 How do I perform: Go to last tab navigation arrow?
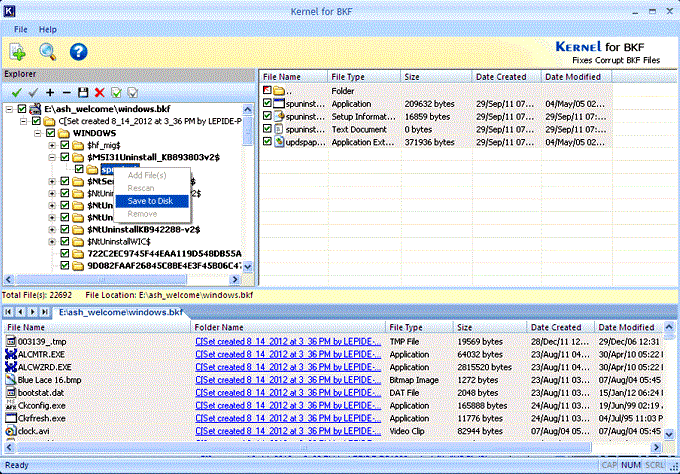(45, 311)
